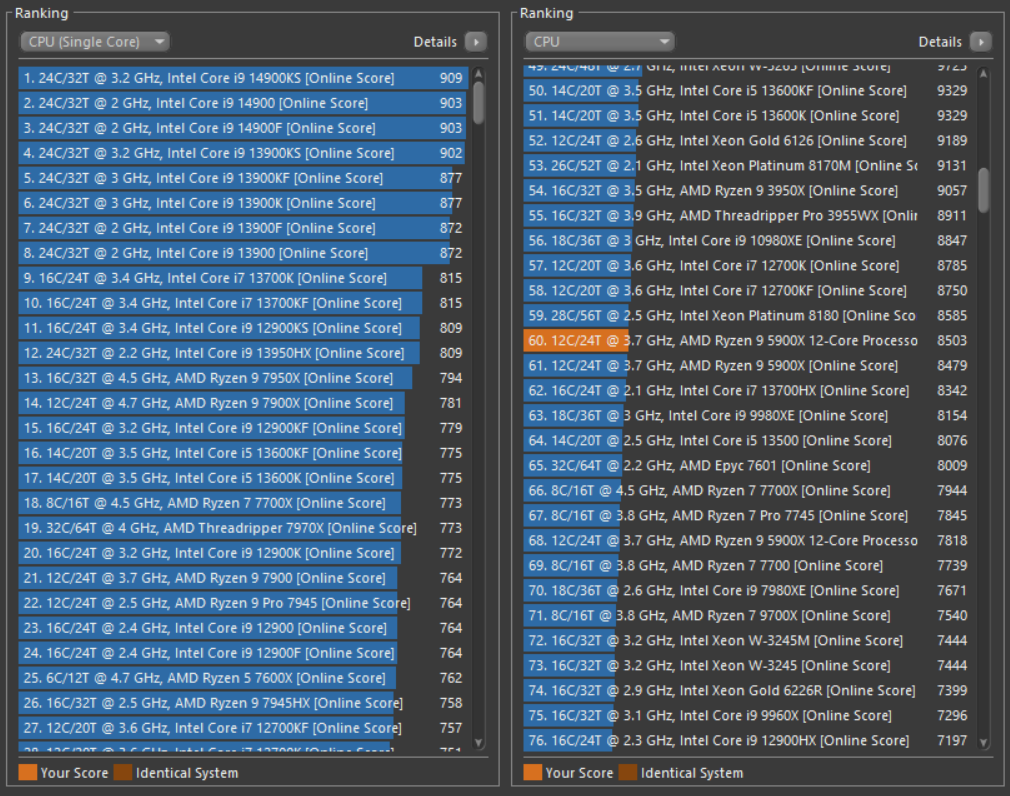Screen dimensions: 1010x796
Task: Select row 63 Intel Core i9 9980XE
Action: point(748,416)
